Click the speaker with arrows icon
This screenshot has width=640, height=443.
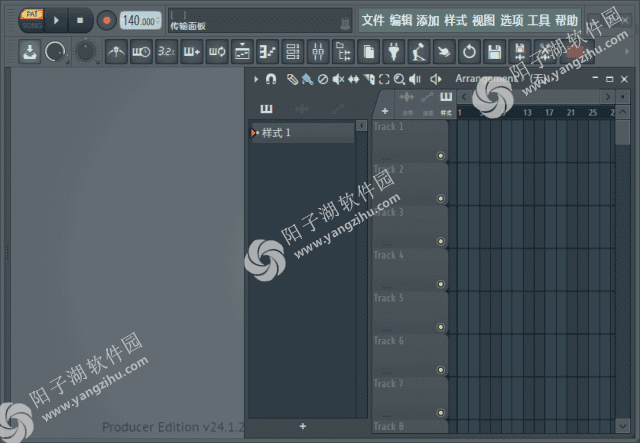pos(436,79)
